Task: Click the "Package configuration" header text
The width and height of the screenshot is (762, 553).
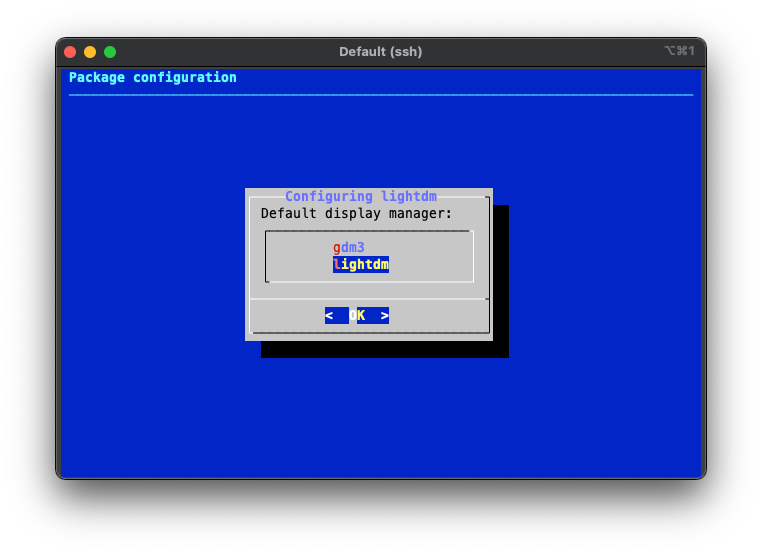Action: coord(153,77)
